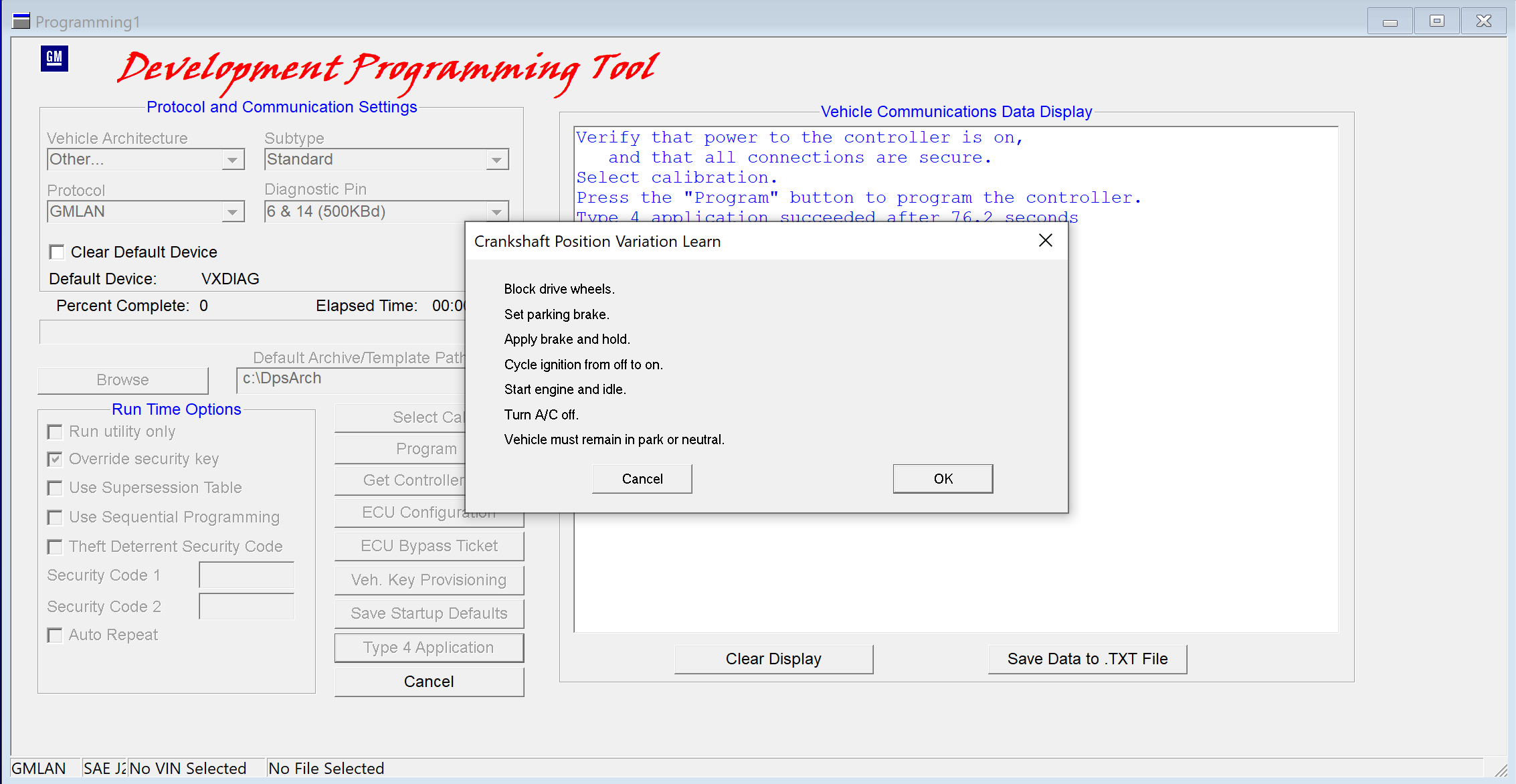Image resolution: width=1516 pixels, height=784 pixels.
Task: Open the Diagnostic Pin dropdown
Action: (x=496, y=212)
